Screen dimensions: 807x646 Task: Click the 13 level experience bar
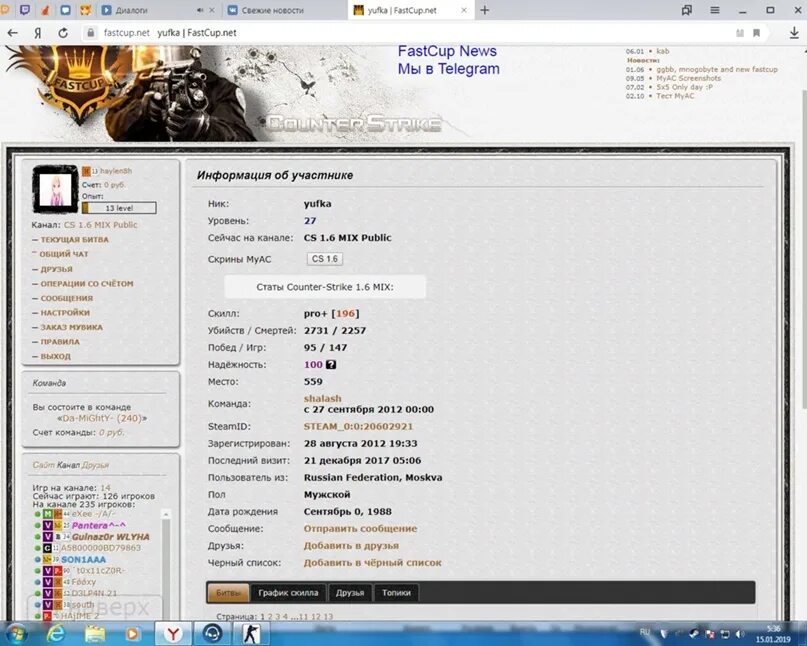(x=119, y=208)
